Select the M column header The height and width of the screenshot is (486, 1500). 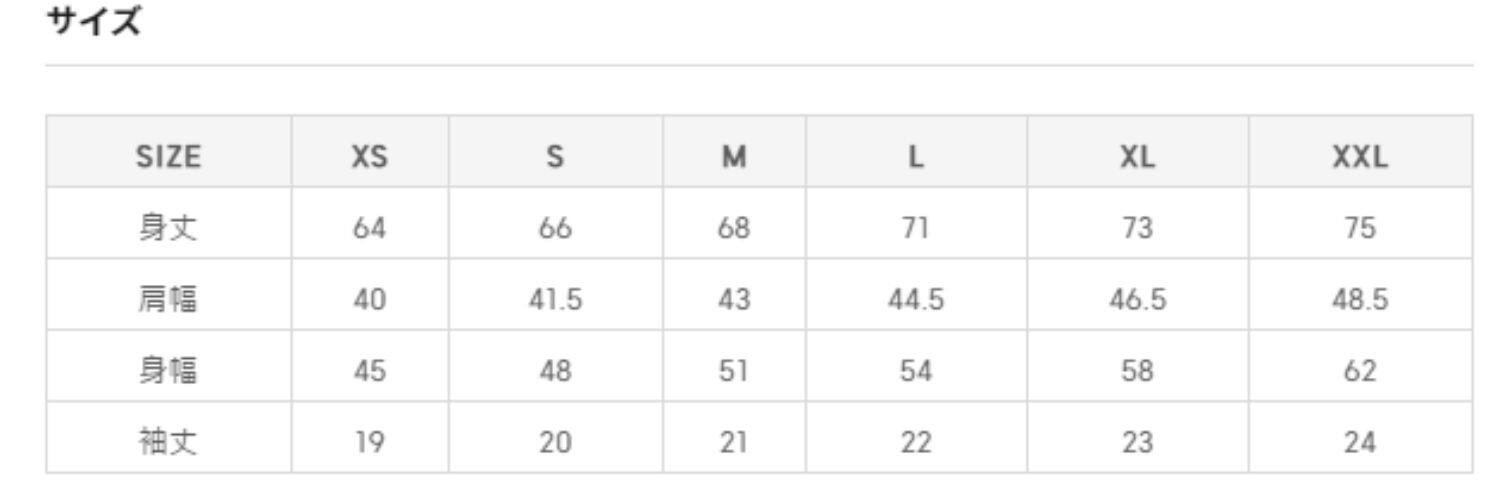point(734,157)
